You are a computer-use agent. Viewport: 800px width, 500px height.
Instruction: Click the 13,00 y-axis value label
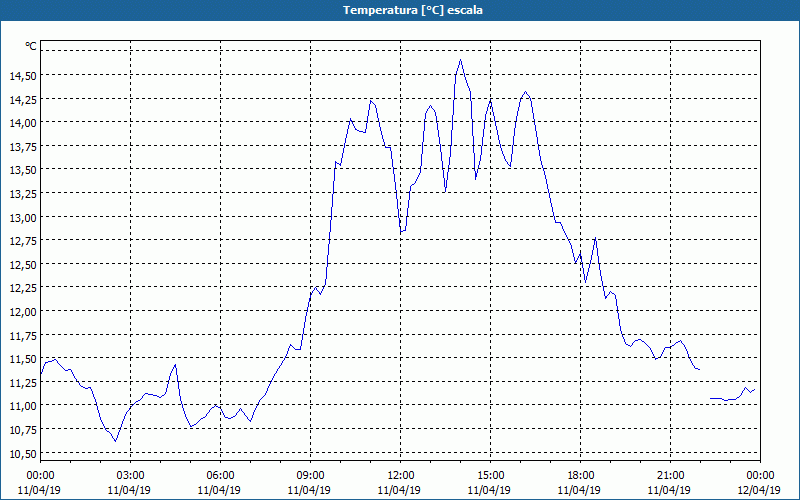pos(22,217)
